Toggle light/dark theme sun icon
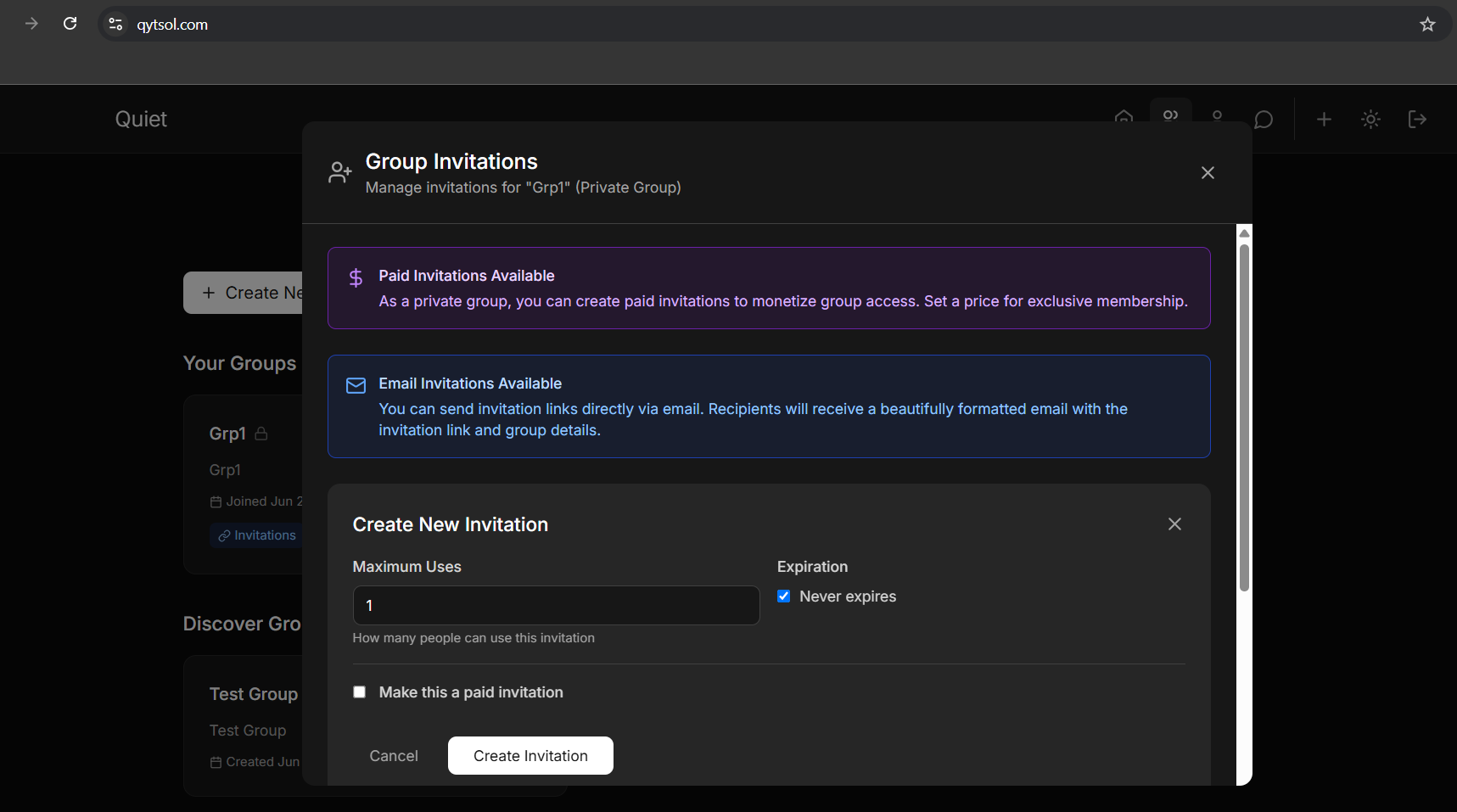1457x812 pixels. pos(1370,120)
